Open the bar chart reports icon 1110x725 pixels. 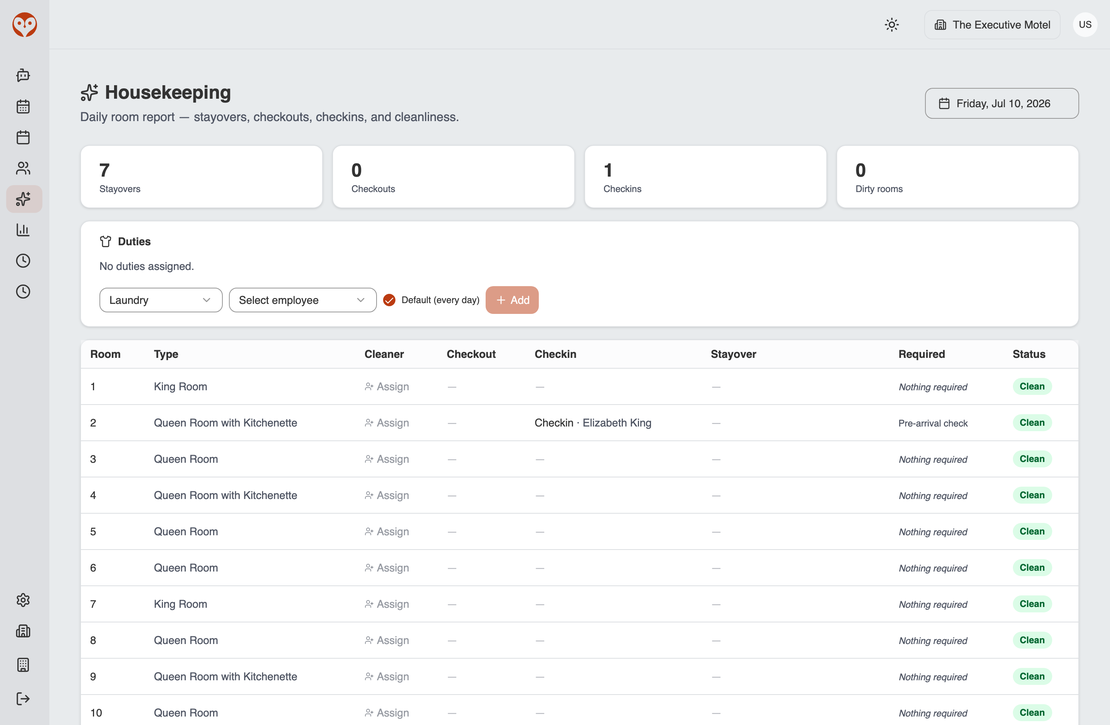coord(23,229)
